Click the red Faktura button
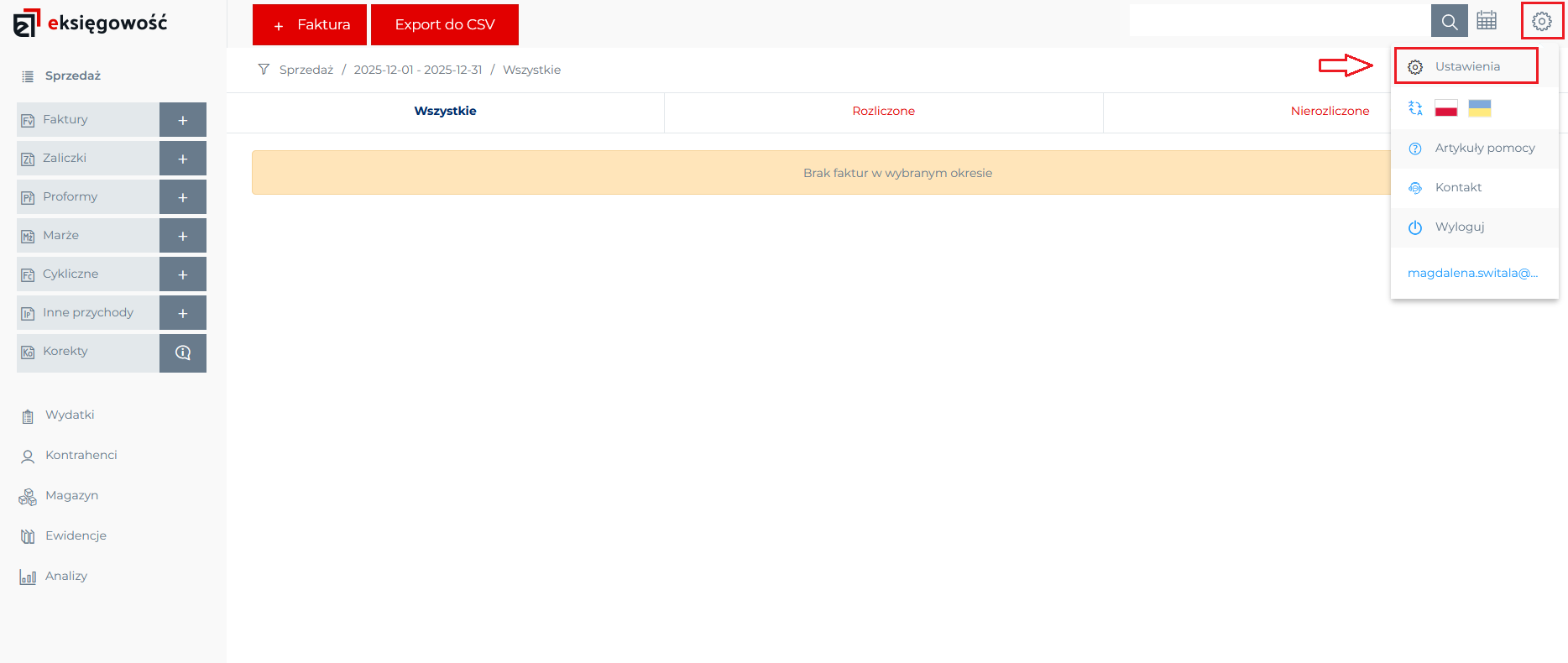Viewport: 1568px width, 663px height. pos(310,24)
